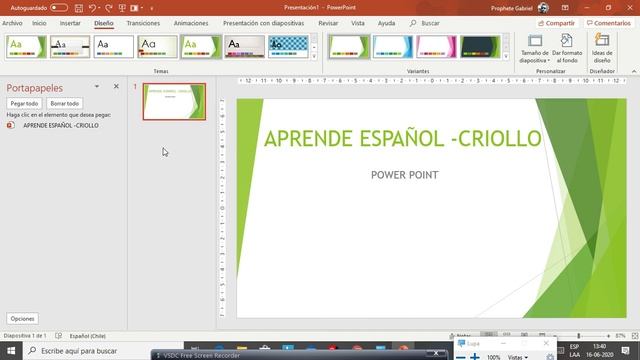Image resolution: width=640 pixels, height=360 pixels.
Task: Click the subtitle POWER POINT
Action: pyautogui.click(x=404, y=175)
